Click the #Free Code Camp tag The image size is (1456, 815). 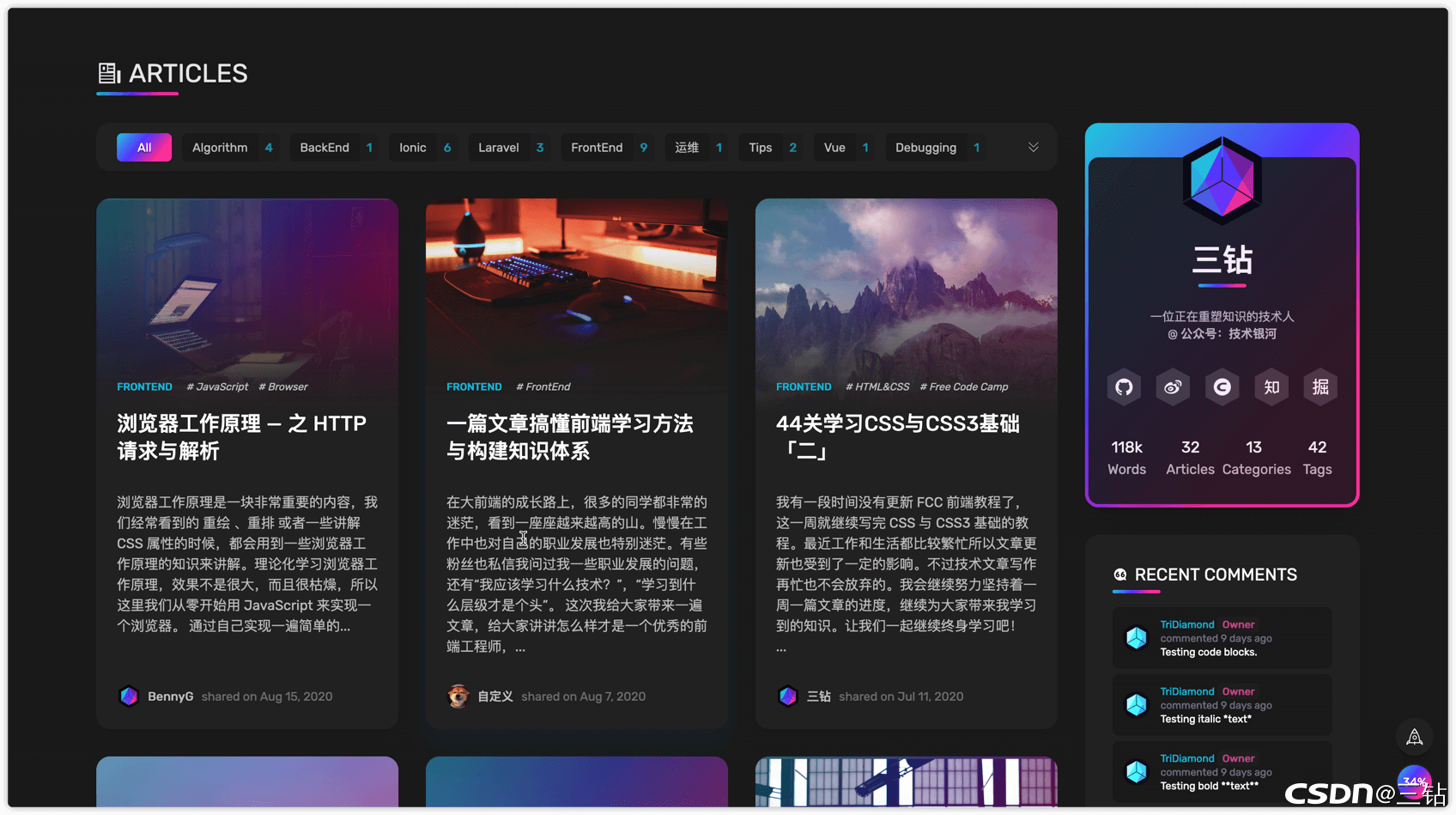964,387
